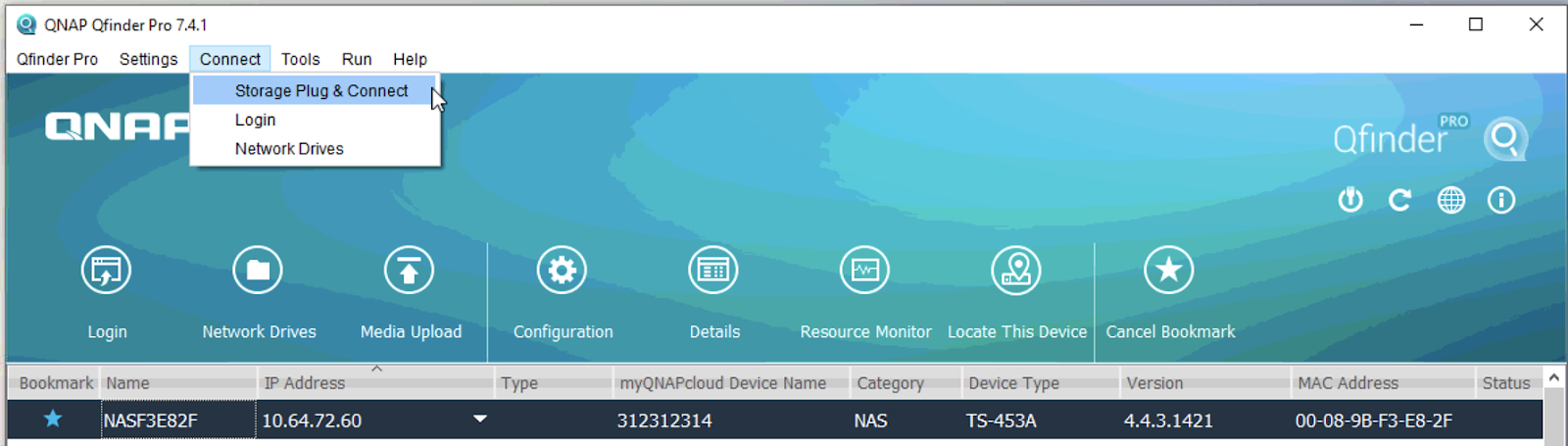Open Network Drives toolbar icon
The height and width of the screenshot is (446, 1568).
click(x=258, y=271)
